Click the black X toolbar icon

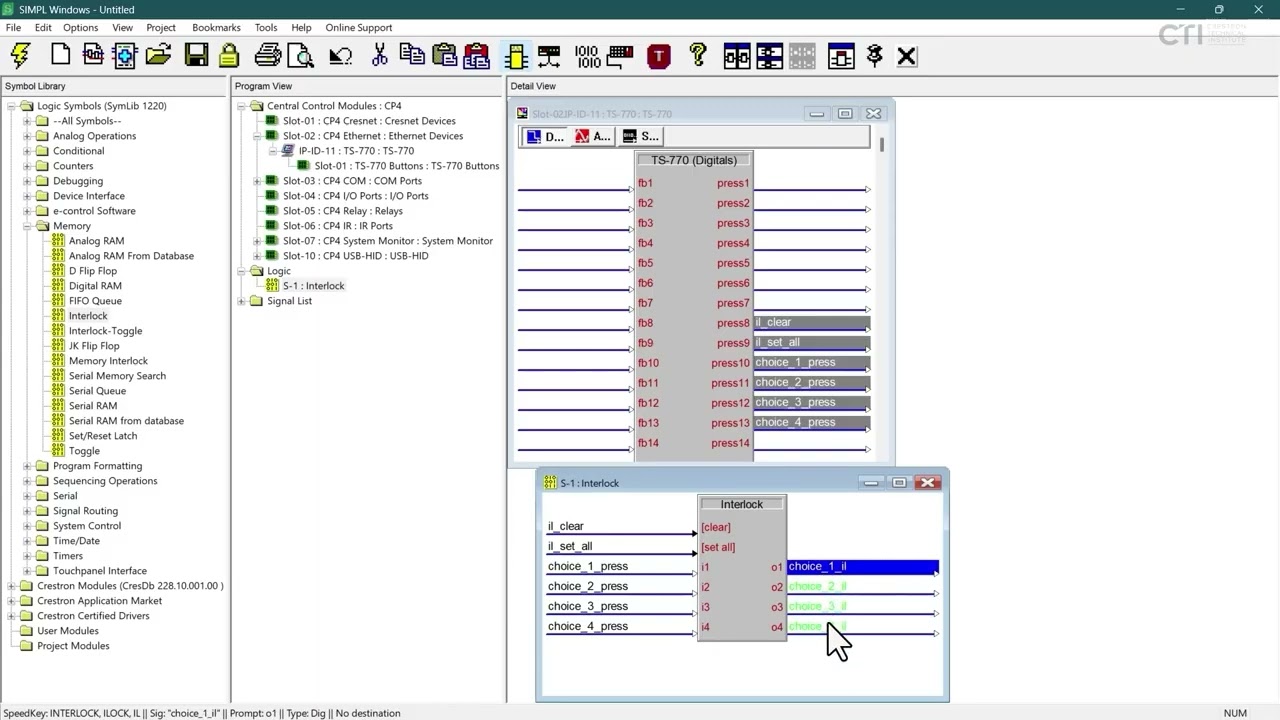coord(906,56)
